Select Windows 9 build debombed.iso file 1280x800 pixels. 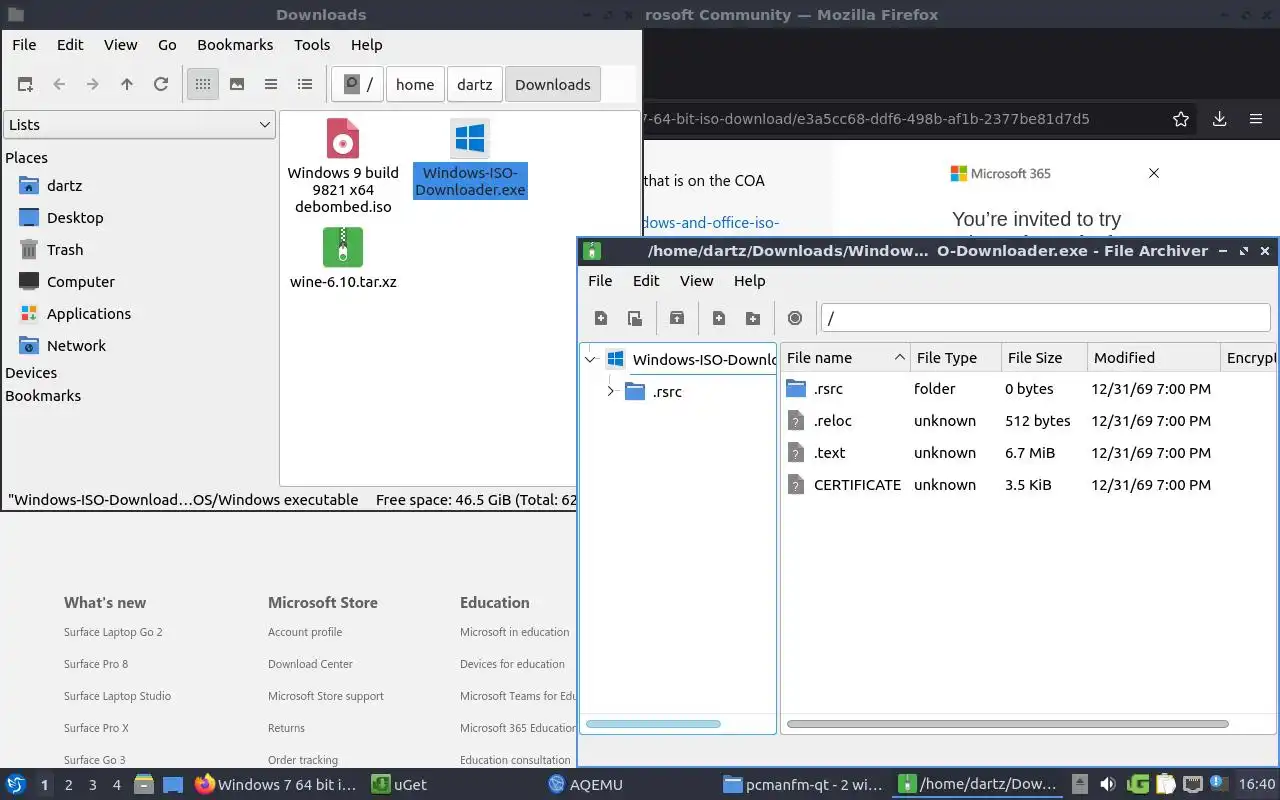343,166
